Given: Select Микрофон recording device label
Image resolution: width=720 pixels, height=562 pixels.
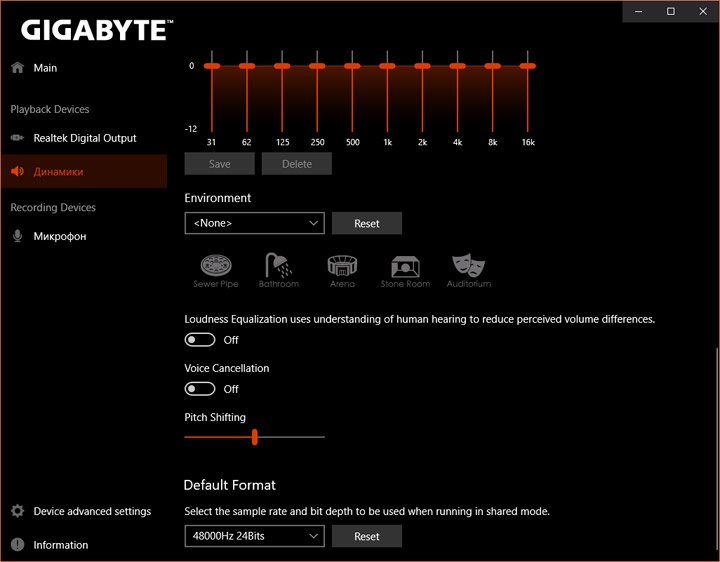Looking at the screenshot, I should pyautogui.click(x=60, y=236).
